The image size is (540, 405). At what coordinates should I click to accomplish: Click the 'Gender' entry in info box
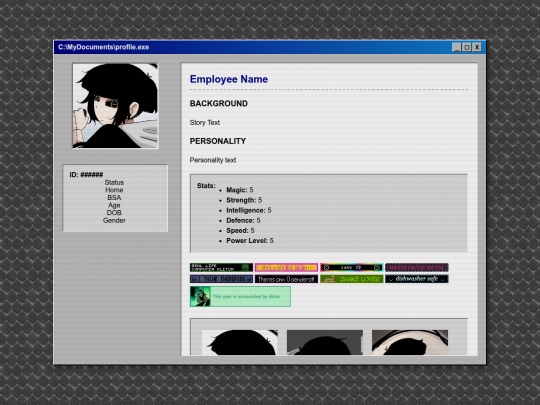coord(114,220)
